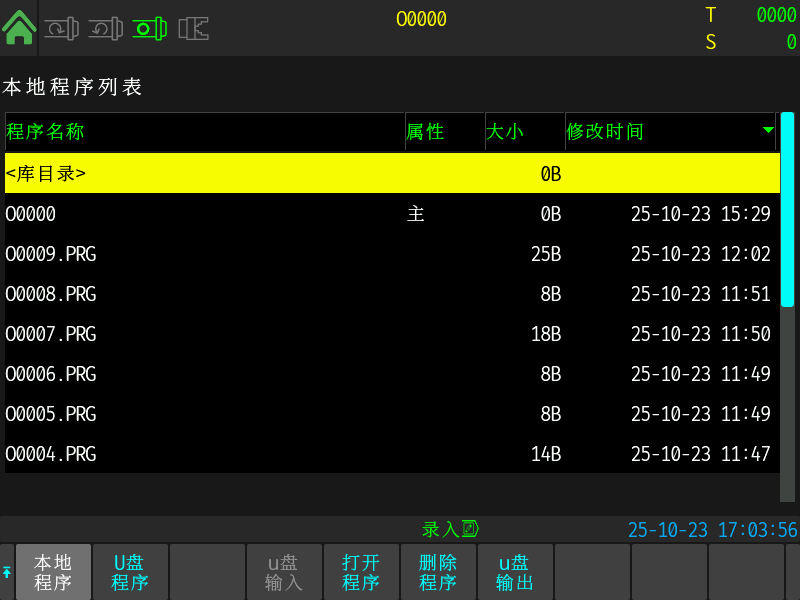
Task: Sort list by 大小 column header
Action: pos(505,132)
